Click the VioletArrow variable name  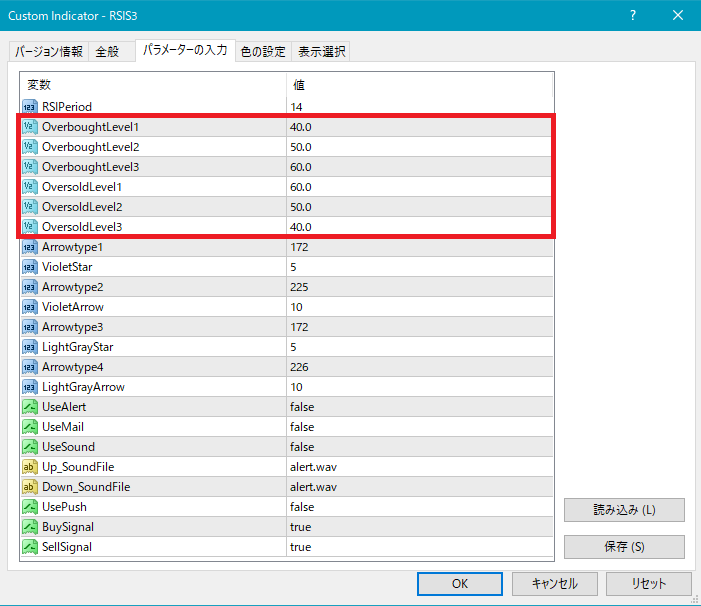pyautogui.click(x=73, y=307)
